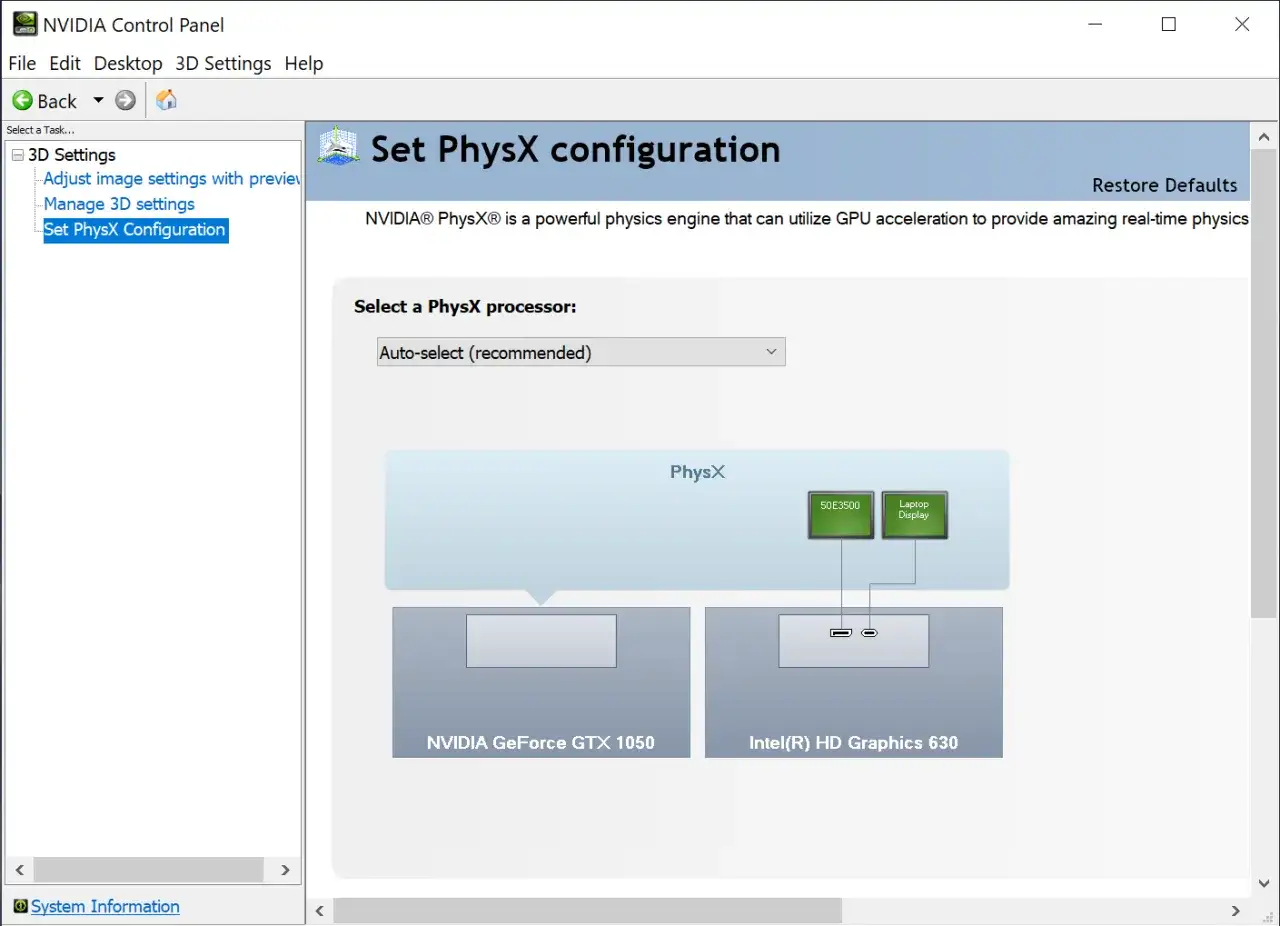Open the Edit menu

click(x=65, y=63)
